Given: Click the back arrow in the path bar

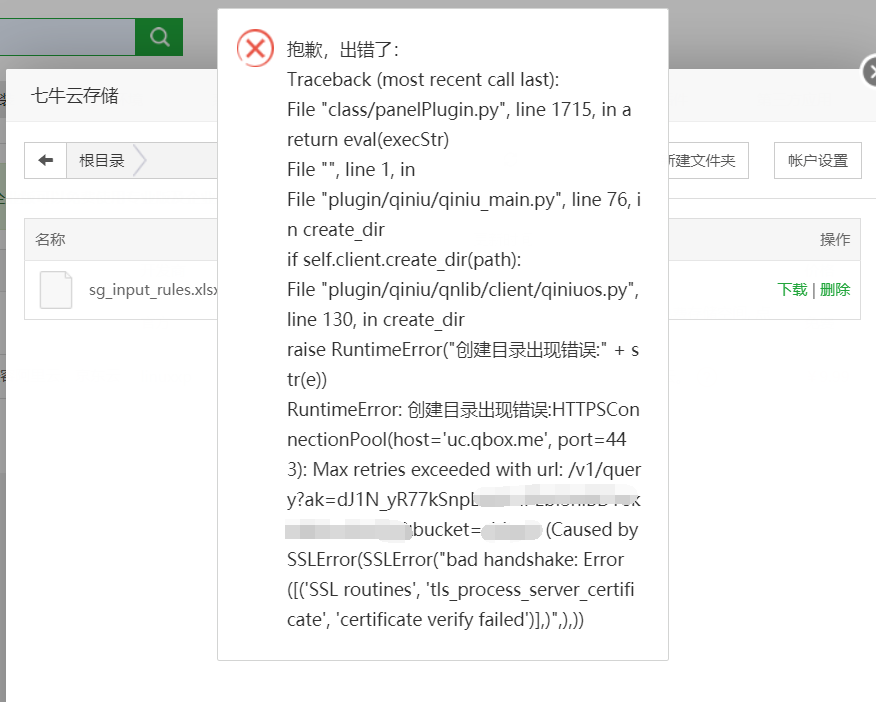Looking at the screenshot, I should click(46, 161).
